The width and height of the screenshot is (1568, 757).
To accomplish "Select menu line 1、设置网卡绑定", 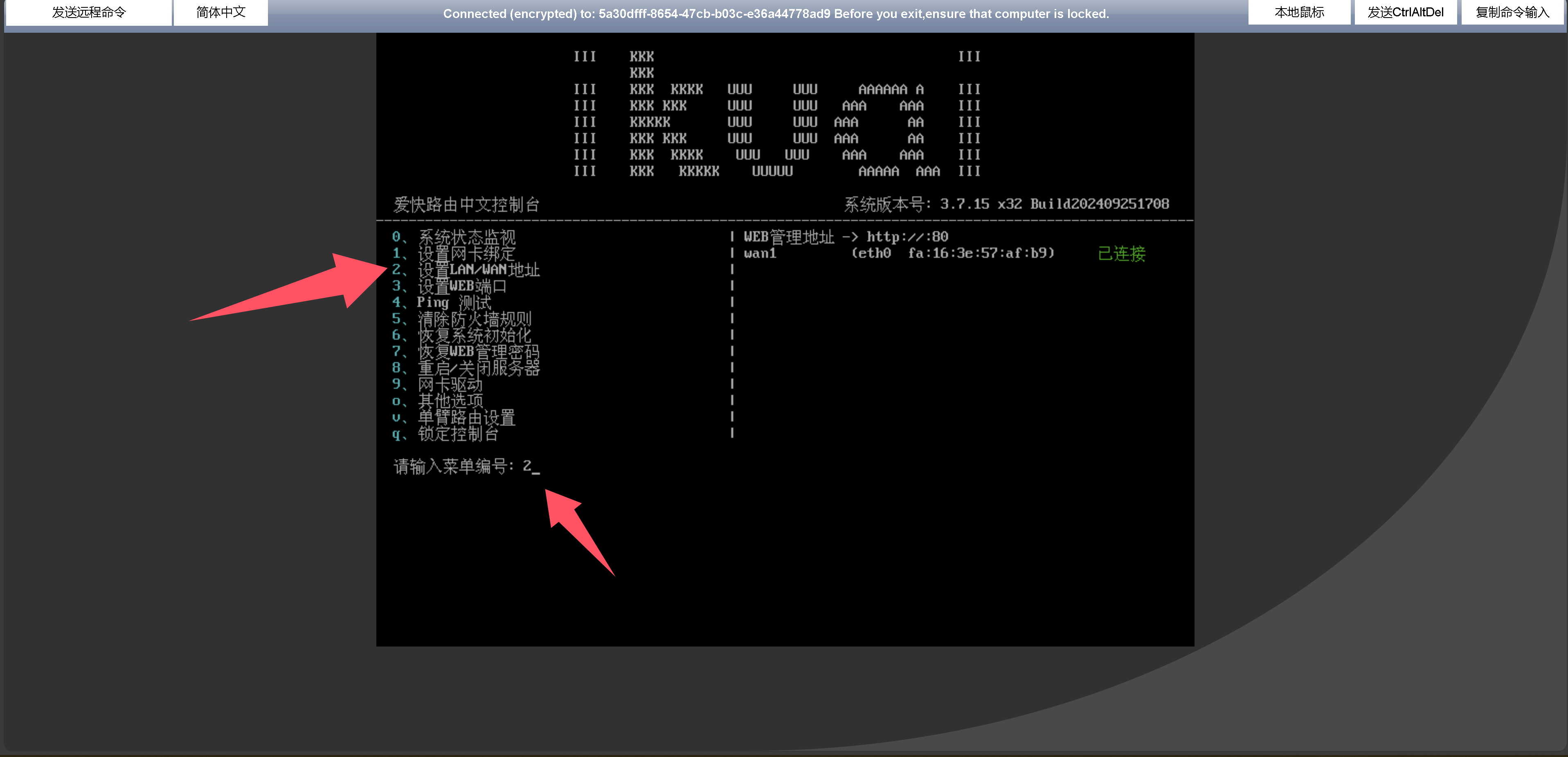I will coord(454,253).
